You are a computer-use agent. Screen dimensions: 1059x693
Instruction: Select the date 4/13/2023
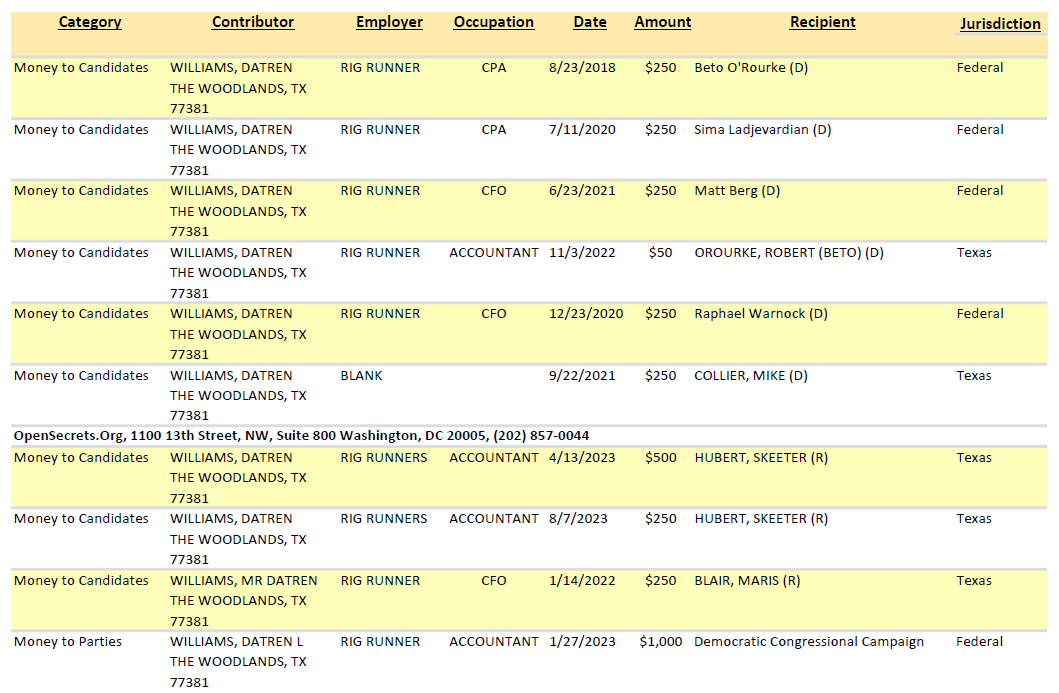point(582,458)
